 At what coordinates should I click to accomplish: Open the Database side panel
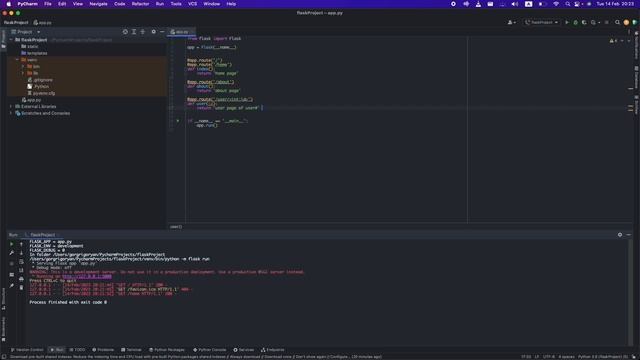click(636, 78)
